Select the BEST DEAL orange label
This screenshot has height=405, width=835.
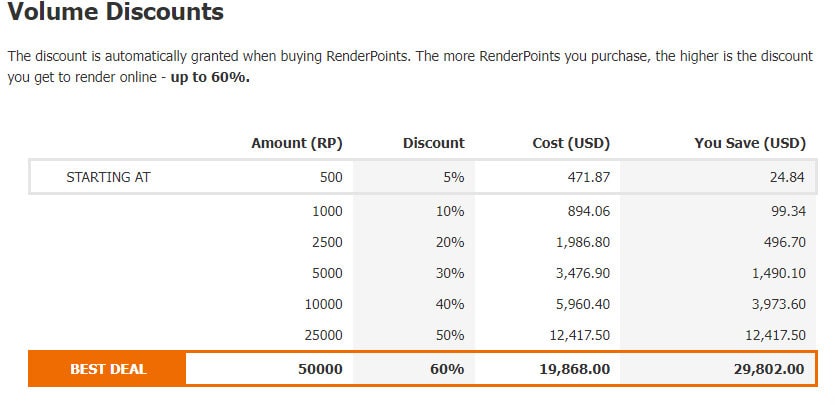pos(108,369)
